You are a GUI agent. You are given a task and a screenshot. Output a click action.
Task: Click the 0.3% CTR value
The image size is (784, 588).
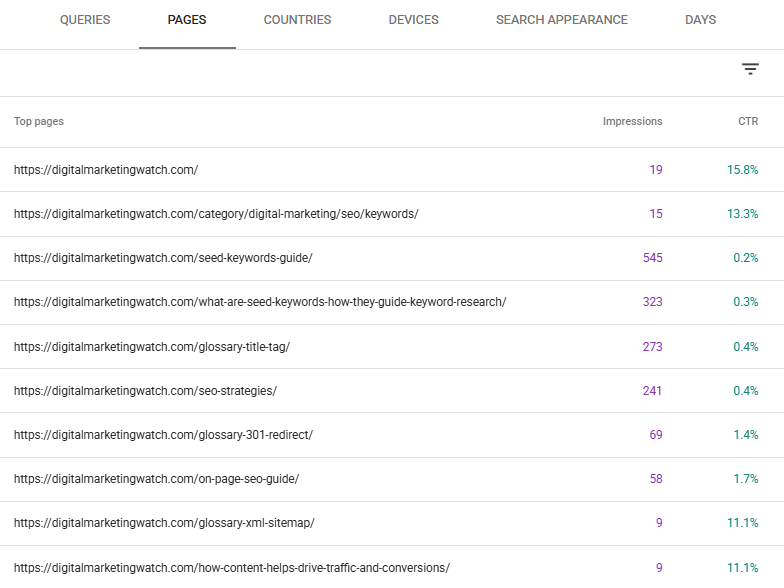(x=746, y=302)
